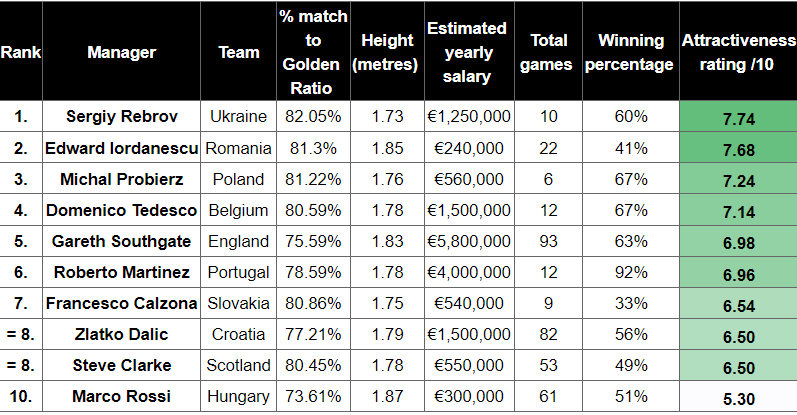Screen dimensions: 797x415
Task: Click the 93 total games cell
Action: [549, 241]
